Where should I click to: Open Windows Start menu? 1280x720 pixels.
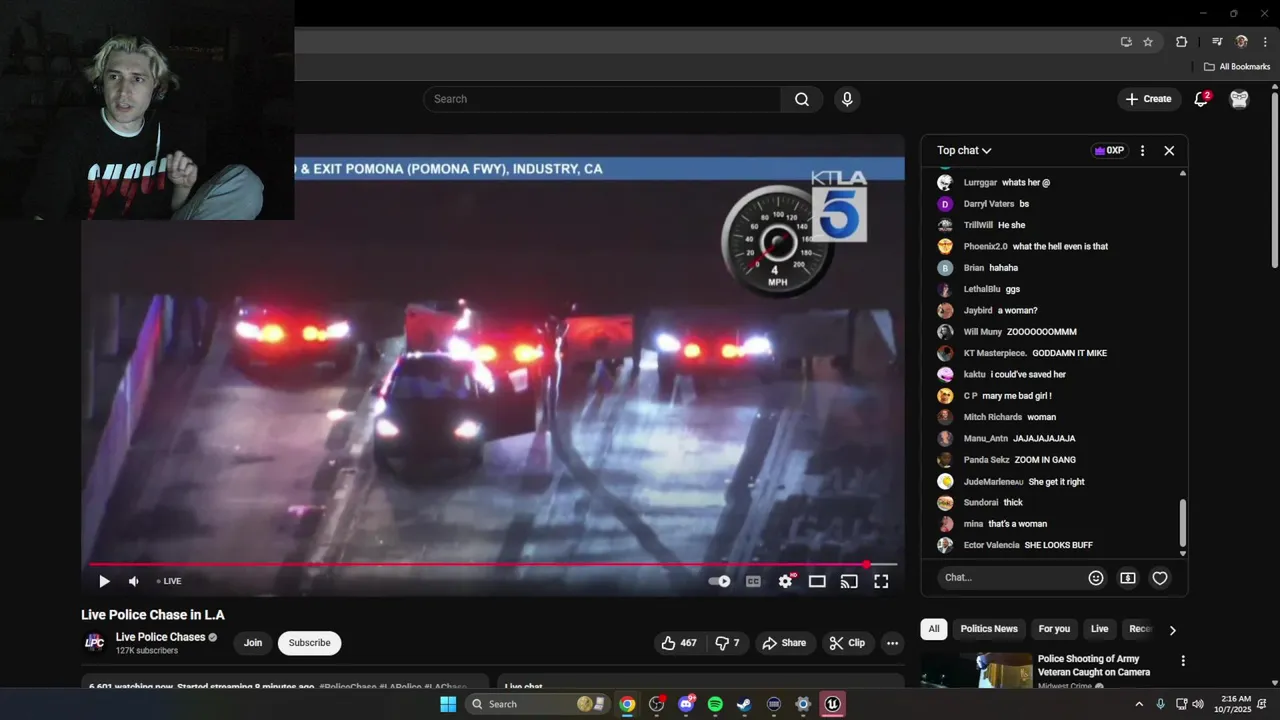coord(448,704)
